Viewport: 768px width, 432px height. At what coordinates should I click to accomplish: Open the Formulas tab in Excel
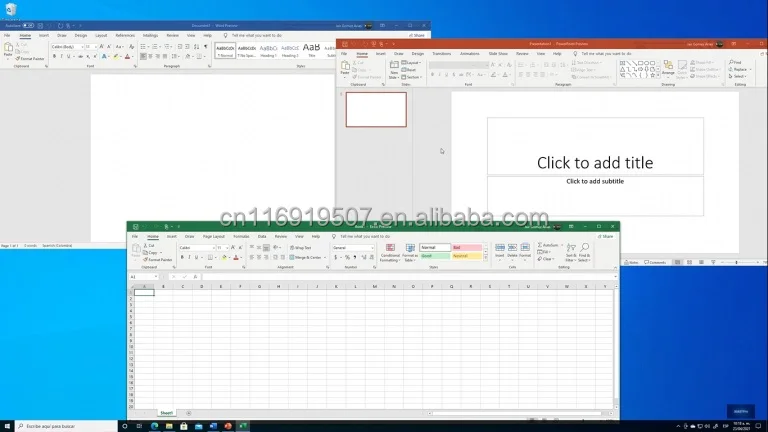pos(241,236)
